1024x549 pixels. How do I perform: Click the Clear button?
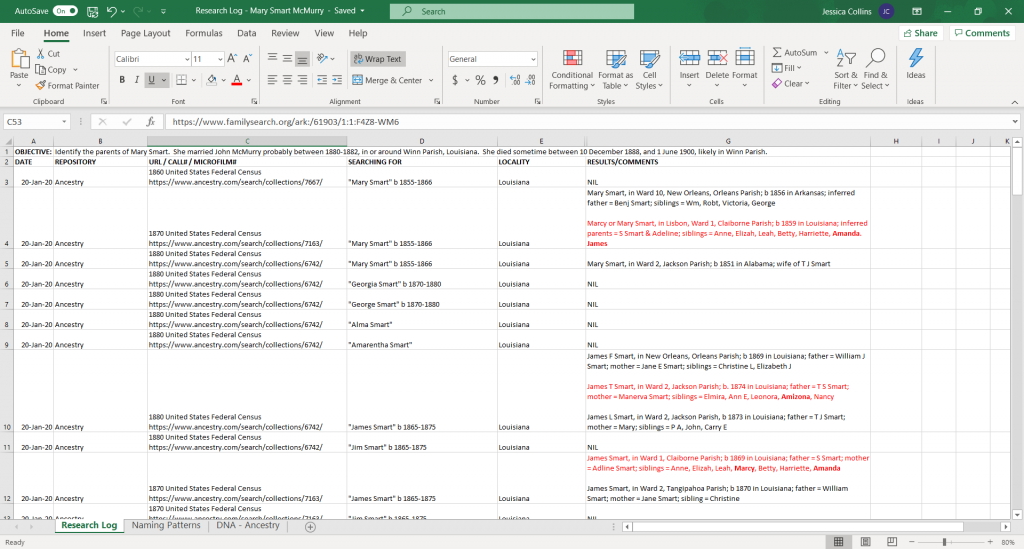[790, 84]
